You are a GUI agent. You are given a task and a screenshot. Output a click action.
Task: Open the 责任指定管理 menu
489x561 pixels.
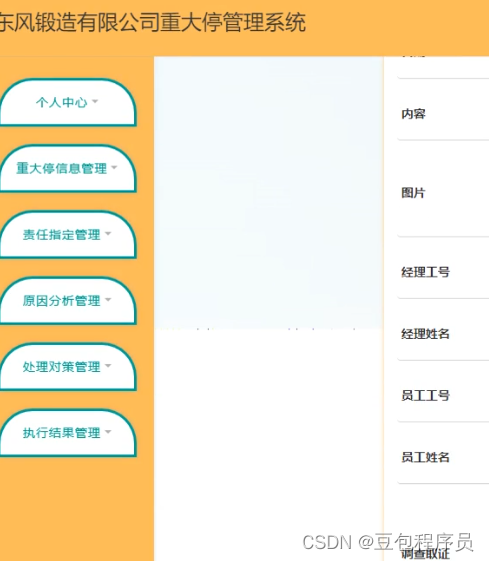(68, 235)
